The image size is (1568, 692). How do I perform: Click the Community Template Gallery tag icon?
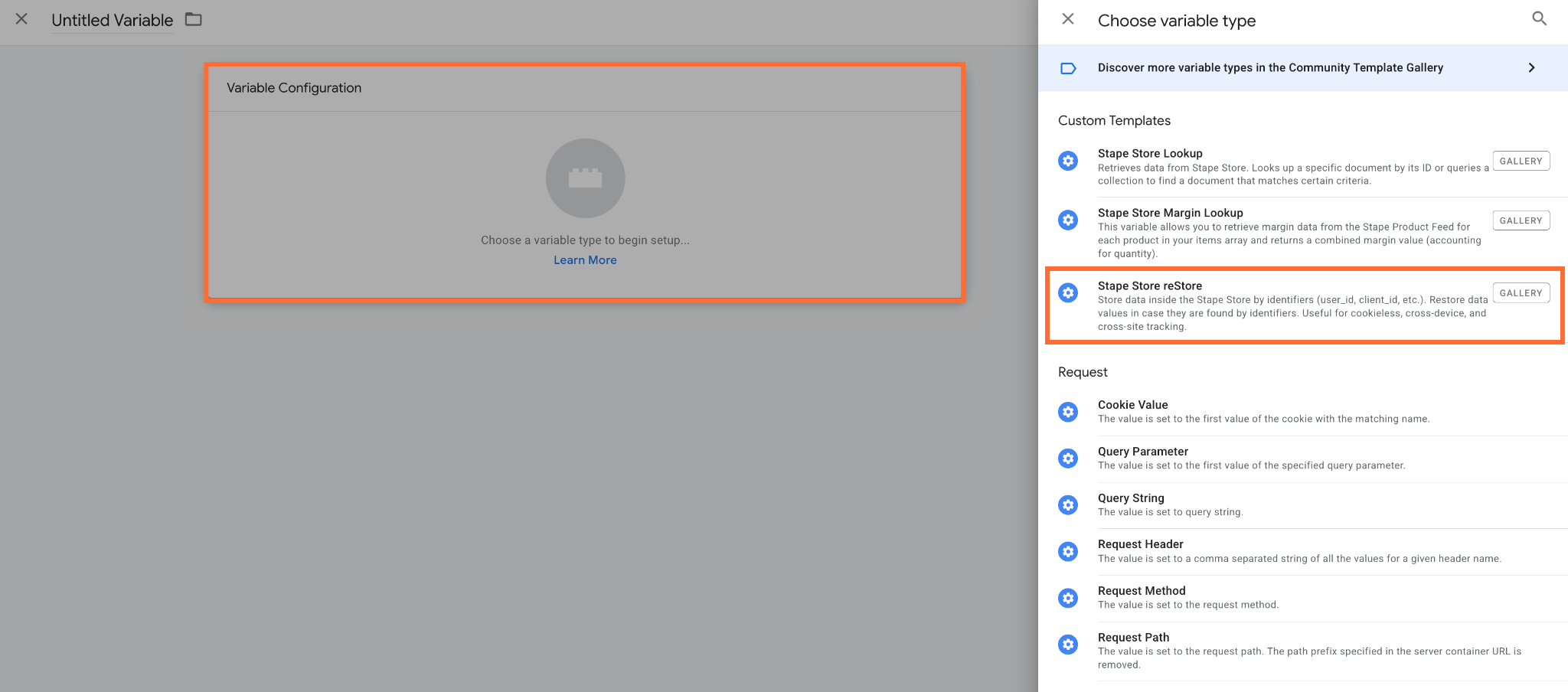(1068, 68)
